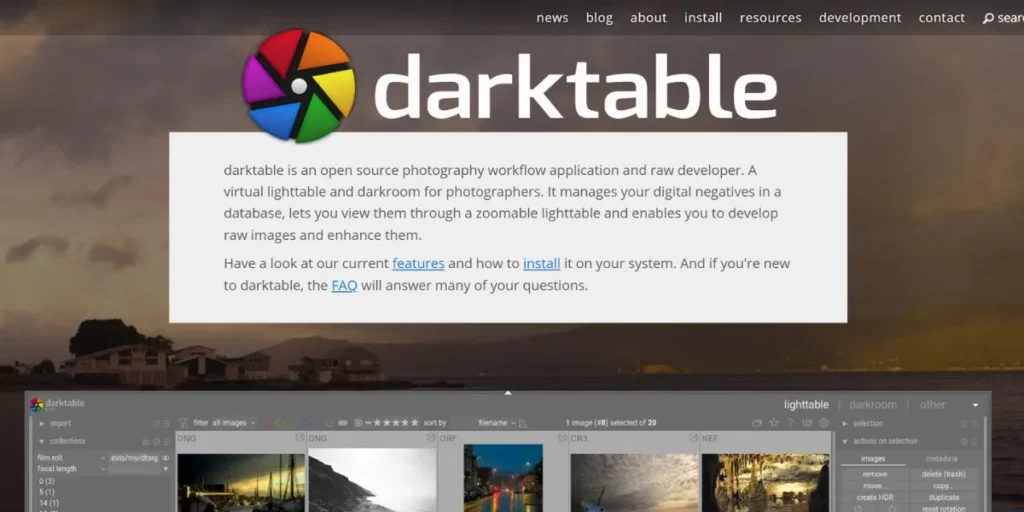Click the darktable aperture logo

[298, 86]
